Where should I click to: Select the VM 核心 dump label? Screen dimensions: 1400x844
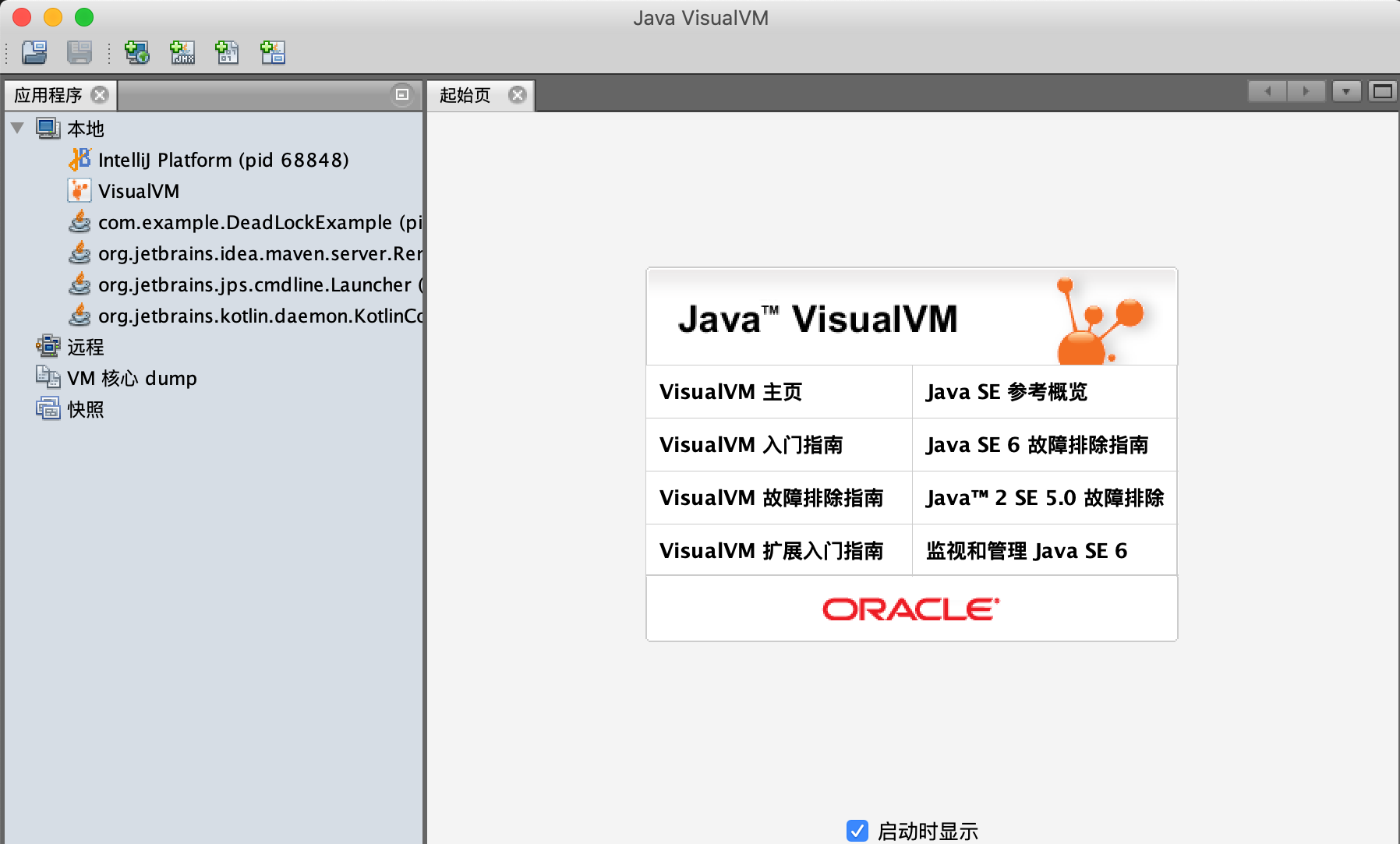coord(132,378)
